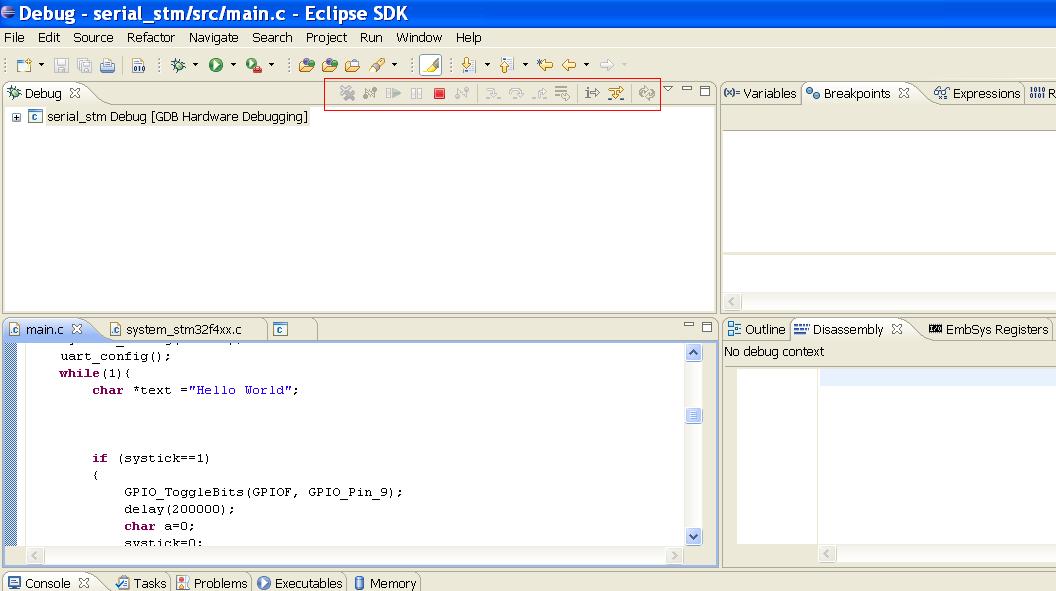Switch to EmbSys Registers tab
This screenshot has height=591, width=1056.
(x=989, y=330)
